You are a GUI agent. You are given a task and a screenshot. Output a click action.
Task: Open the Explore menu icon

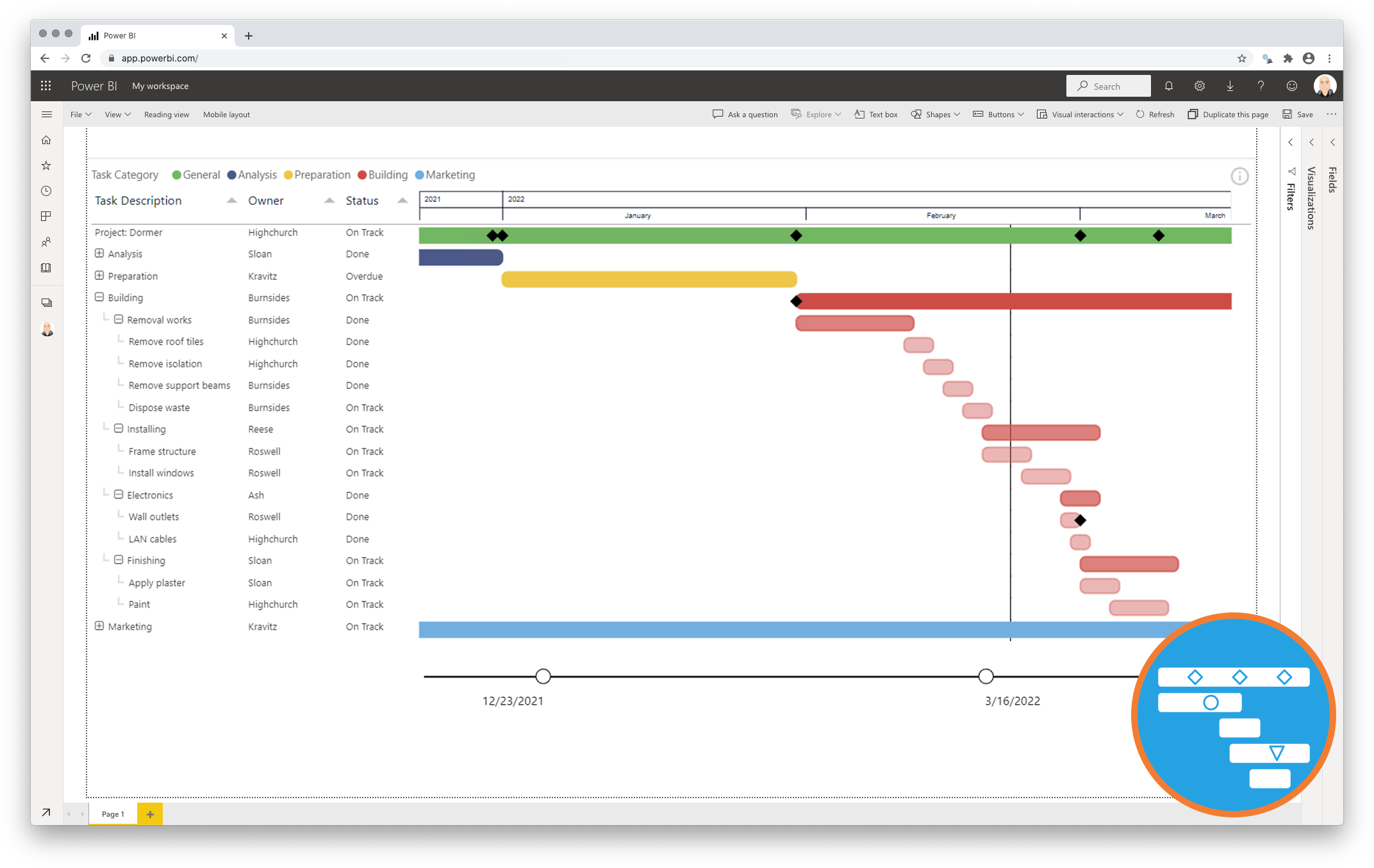click(x=795, y=113)
